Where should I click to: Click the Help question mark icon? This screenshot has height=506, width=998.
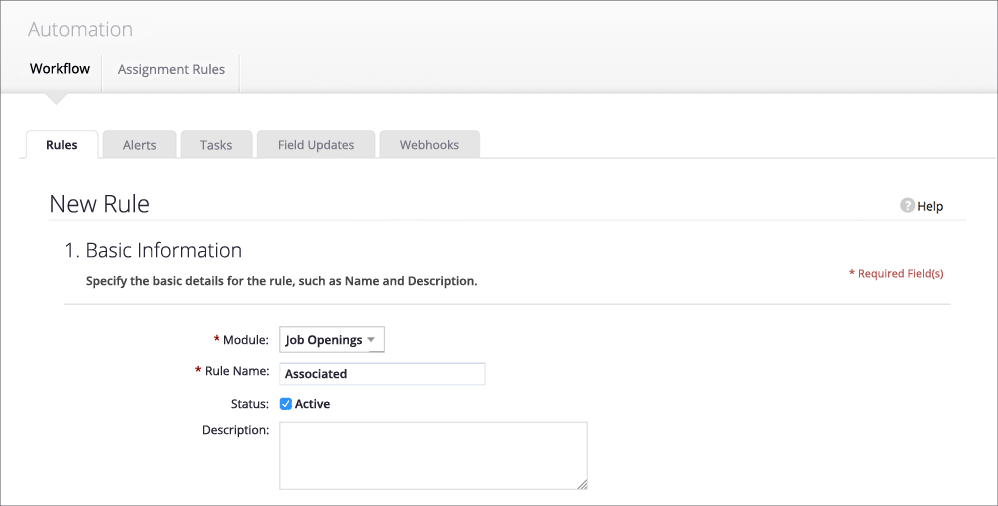(x=907, y=206)
